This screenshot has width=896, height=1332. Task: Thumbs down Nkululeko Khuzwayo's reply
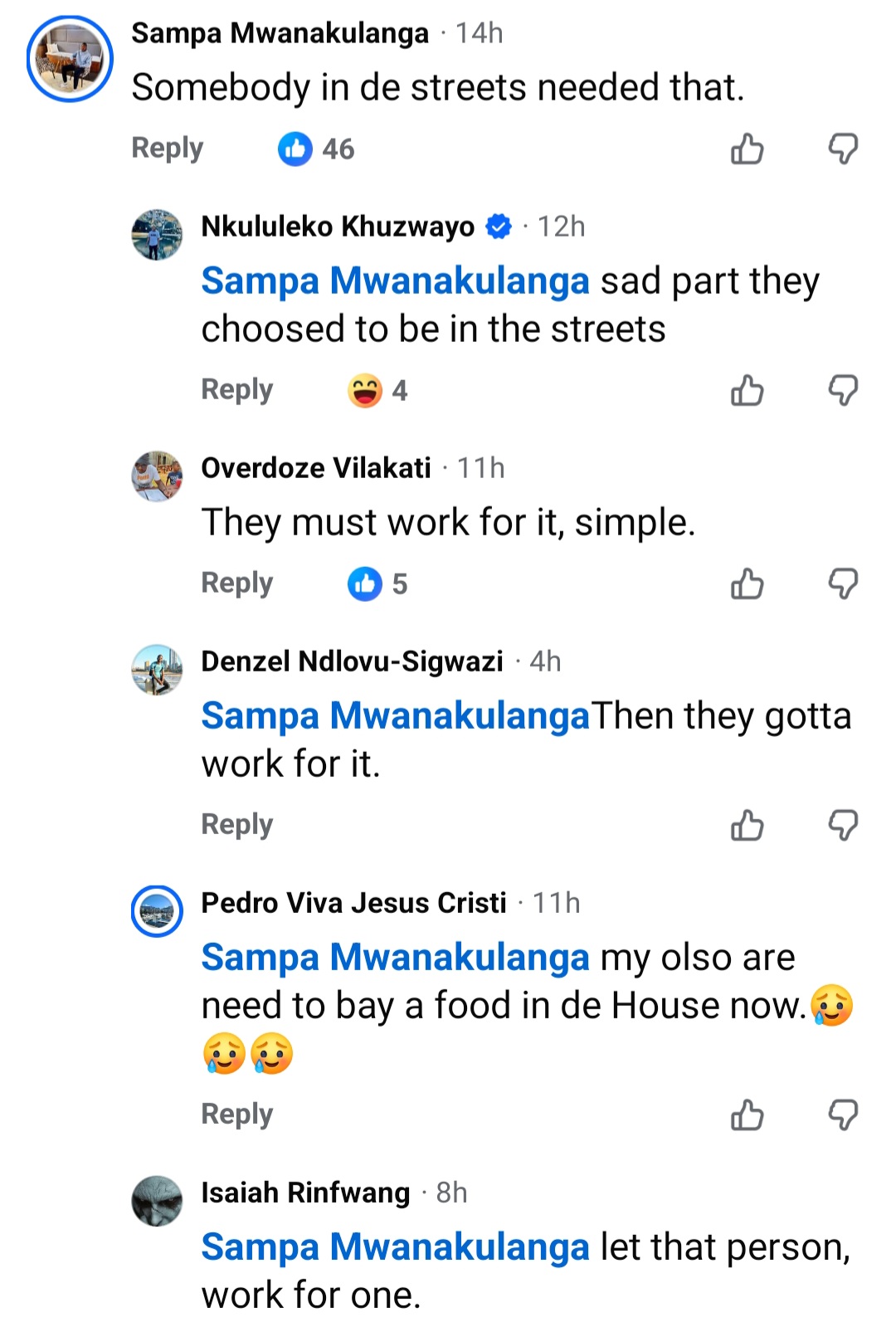843,390
